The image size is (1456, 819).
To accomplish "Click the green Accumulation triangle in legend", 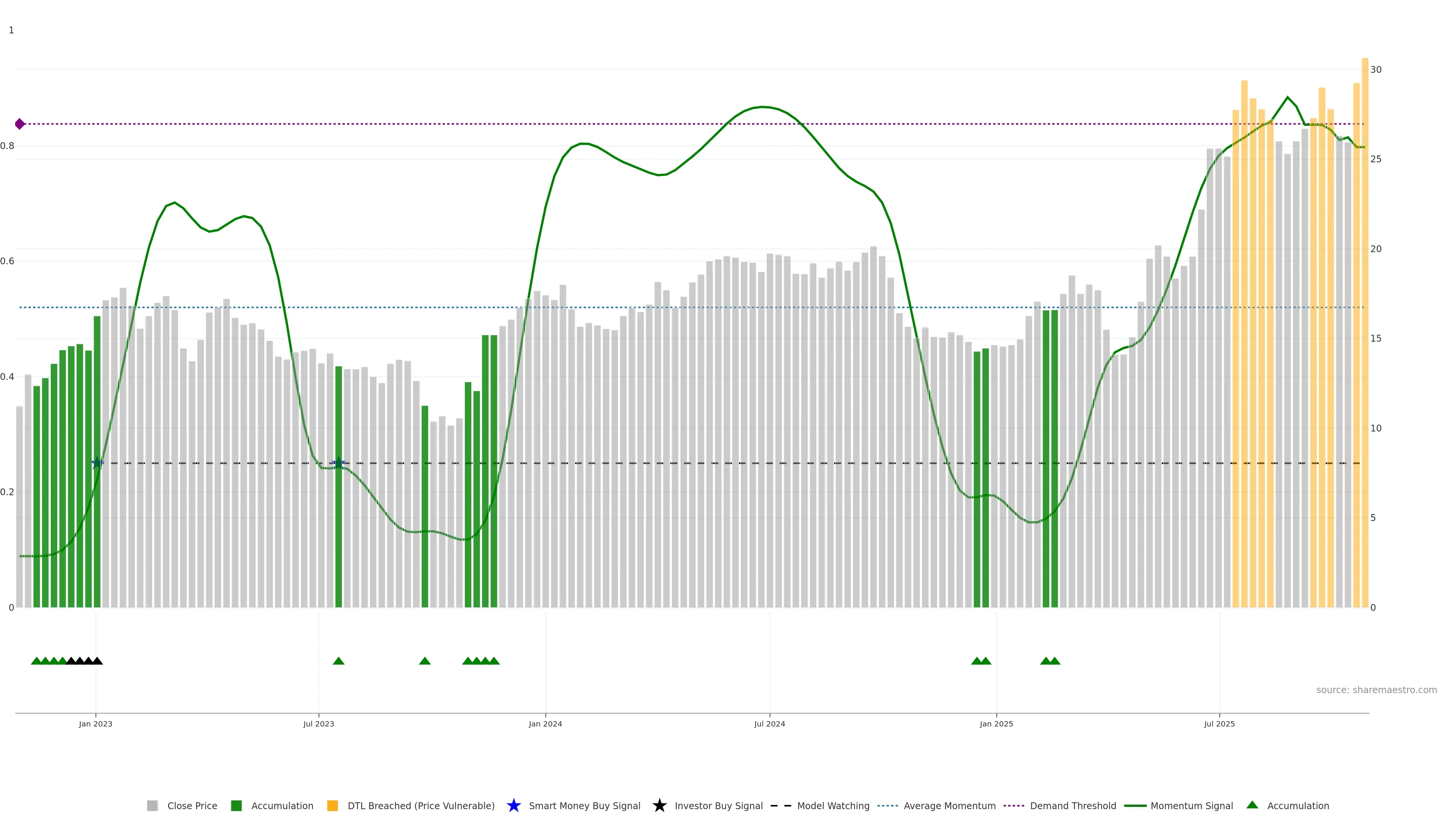I will pos(1252,805).
